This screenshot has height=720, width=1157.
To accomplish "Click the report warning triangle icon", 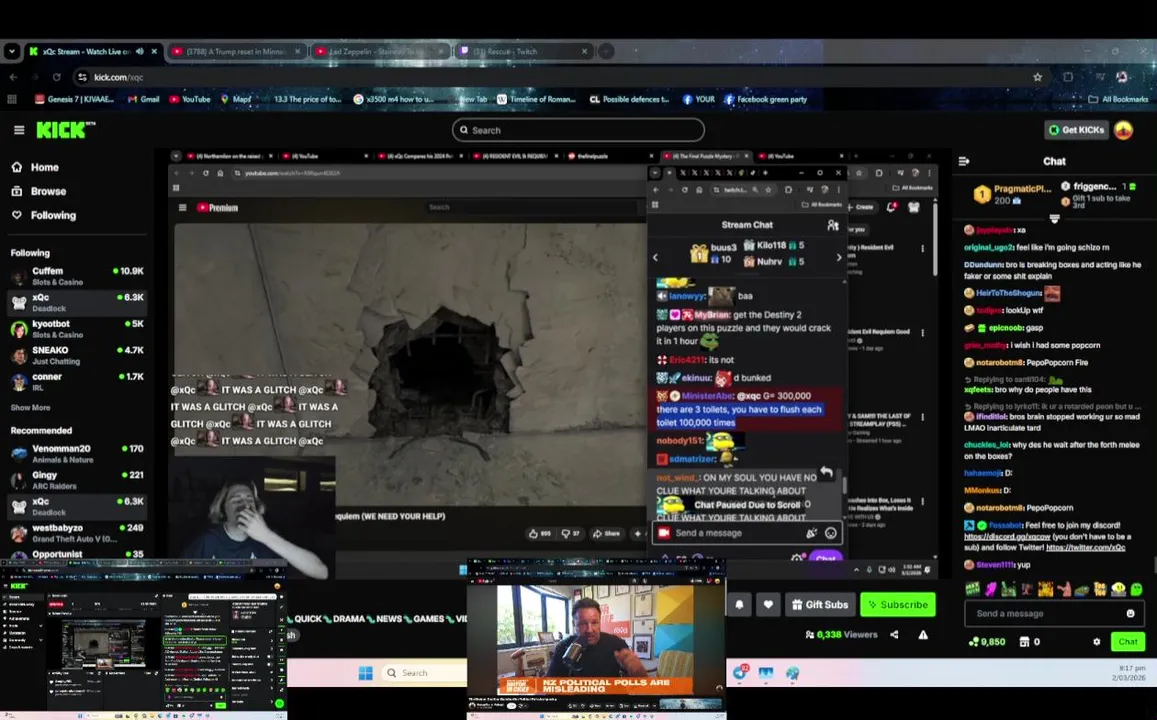I will [923, 634].
